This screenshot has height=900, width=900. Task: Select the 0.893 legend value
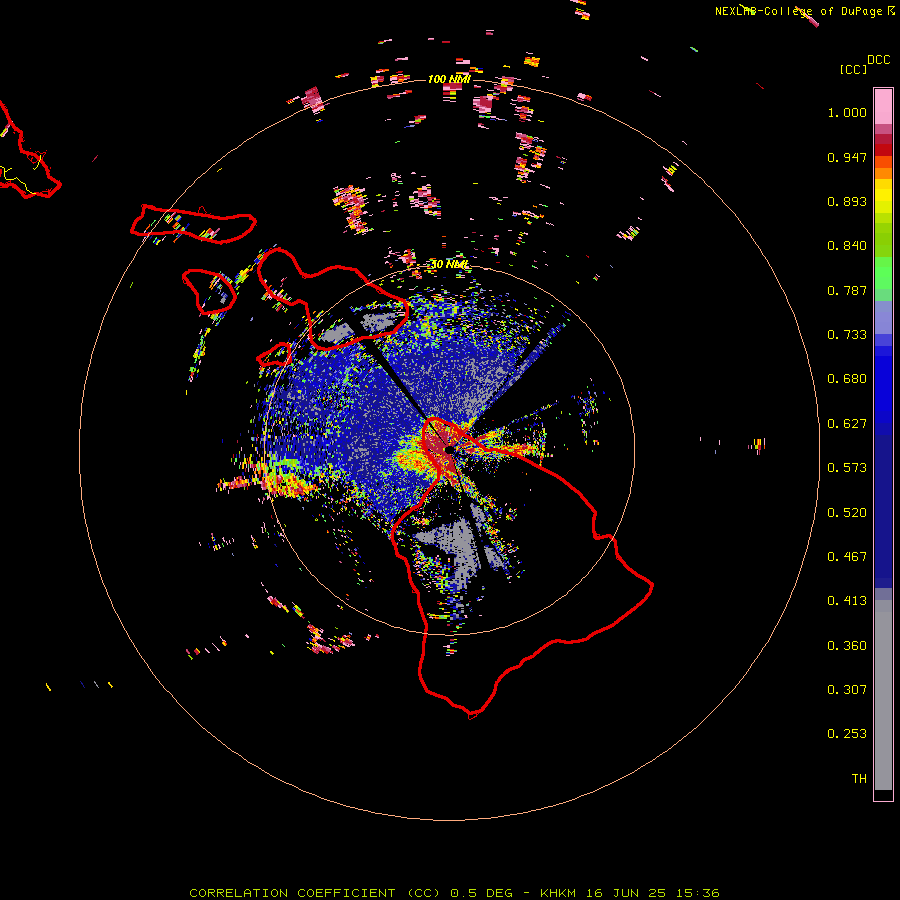tap(847, 201)
